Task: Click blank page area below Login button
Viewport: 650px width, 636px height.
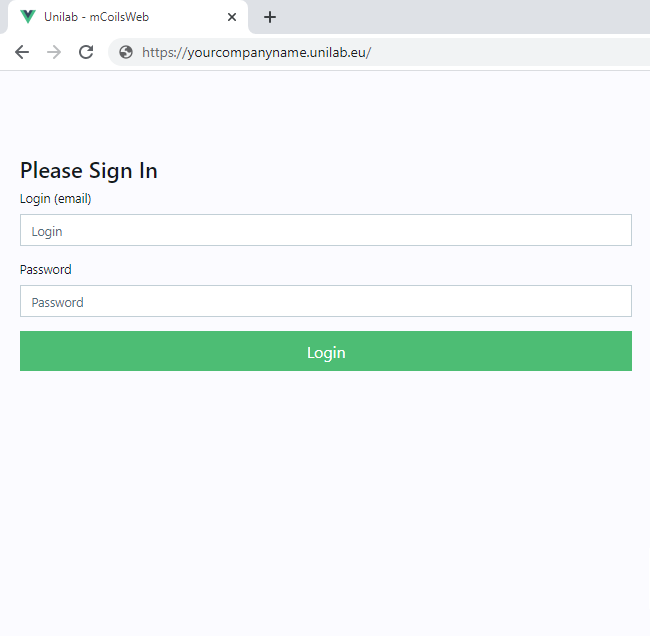Action: [x=325, y=500]
